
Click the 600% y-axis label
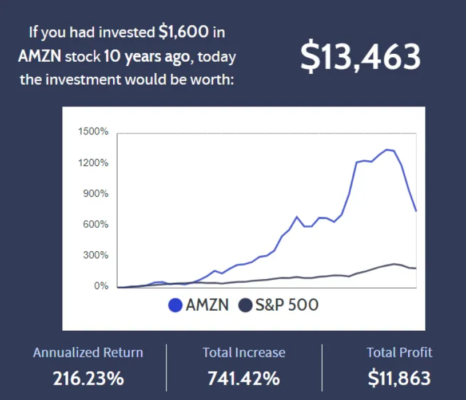96,224
